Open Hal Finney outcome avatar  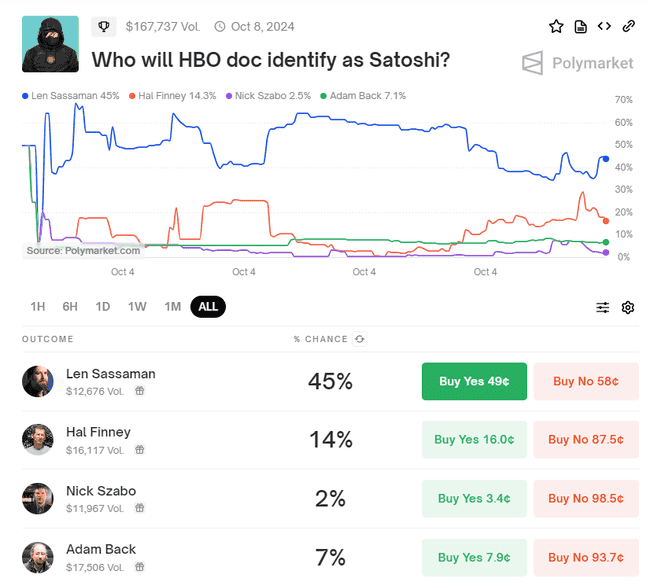tap(37, 439)
